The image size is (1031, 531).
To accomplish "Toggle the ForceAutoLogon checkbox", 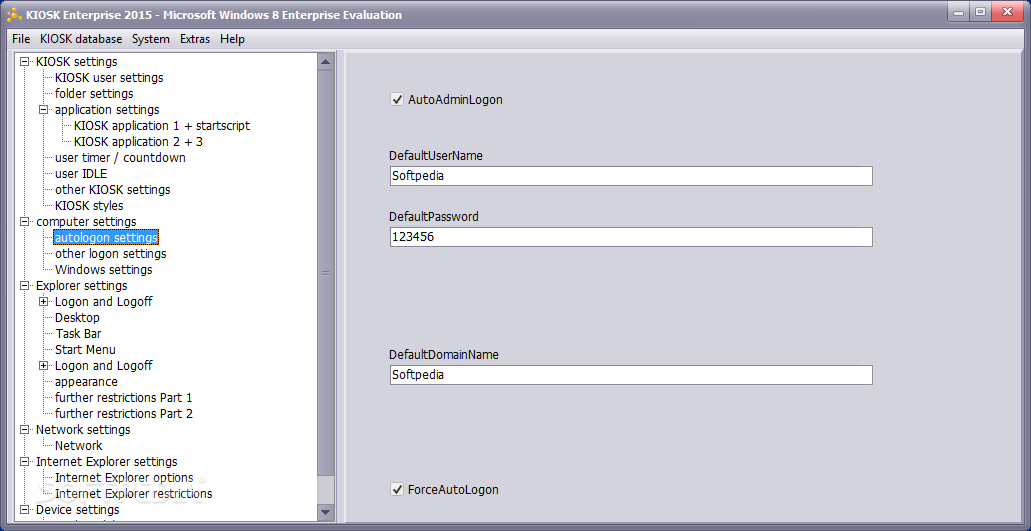I will click(x=396, y=490).
